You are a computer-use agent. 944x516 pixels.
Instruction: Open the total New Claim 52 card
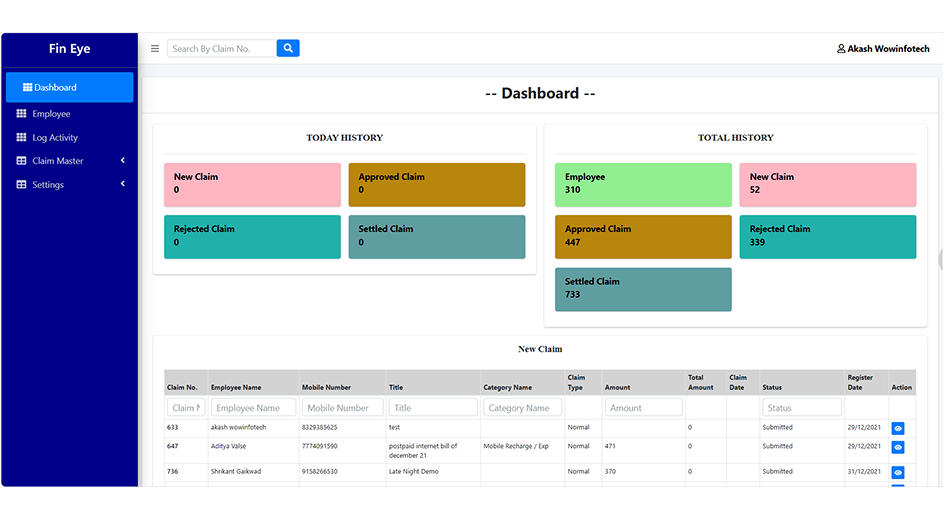[x=828, y=185]
